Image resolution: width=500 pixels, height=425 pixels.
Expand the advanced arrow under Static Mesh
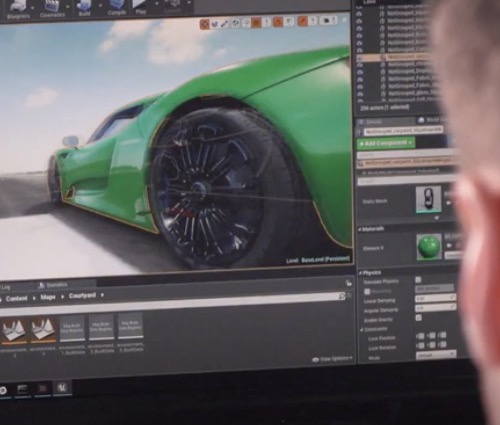click(x=437, y=218)
